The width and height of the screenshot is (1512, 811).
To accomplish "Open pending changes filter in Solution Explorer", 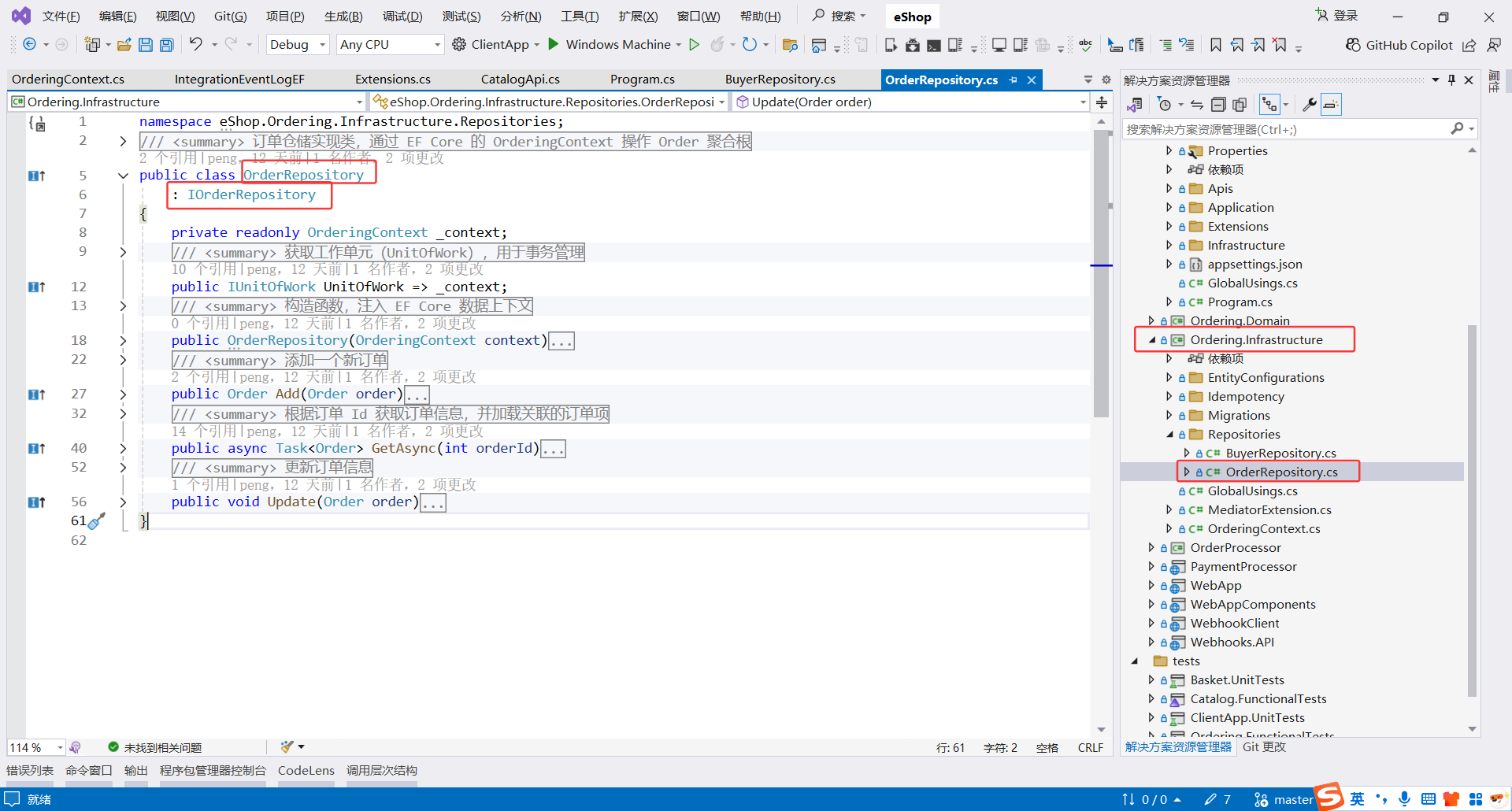I will [x=1165, y=105].
